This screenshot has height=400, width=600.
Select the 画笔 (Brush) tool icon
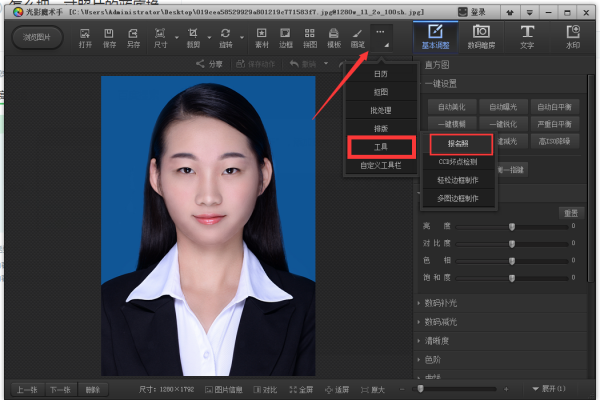coord(357,38)
